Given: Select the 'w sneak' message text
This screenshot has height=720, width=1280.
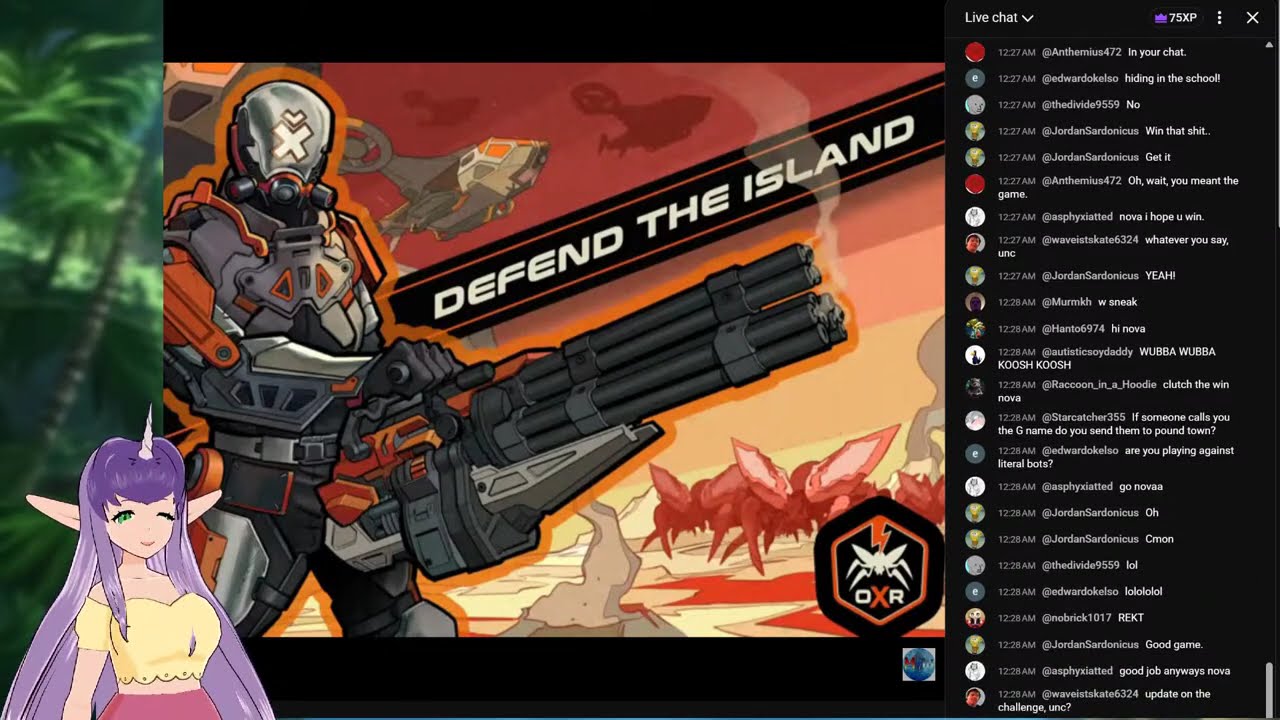Looking at the screenshot, I should (1118, 302).
